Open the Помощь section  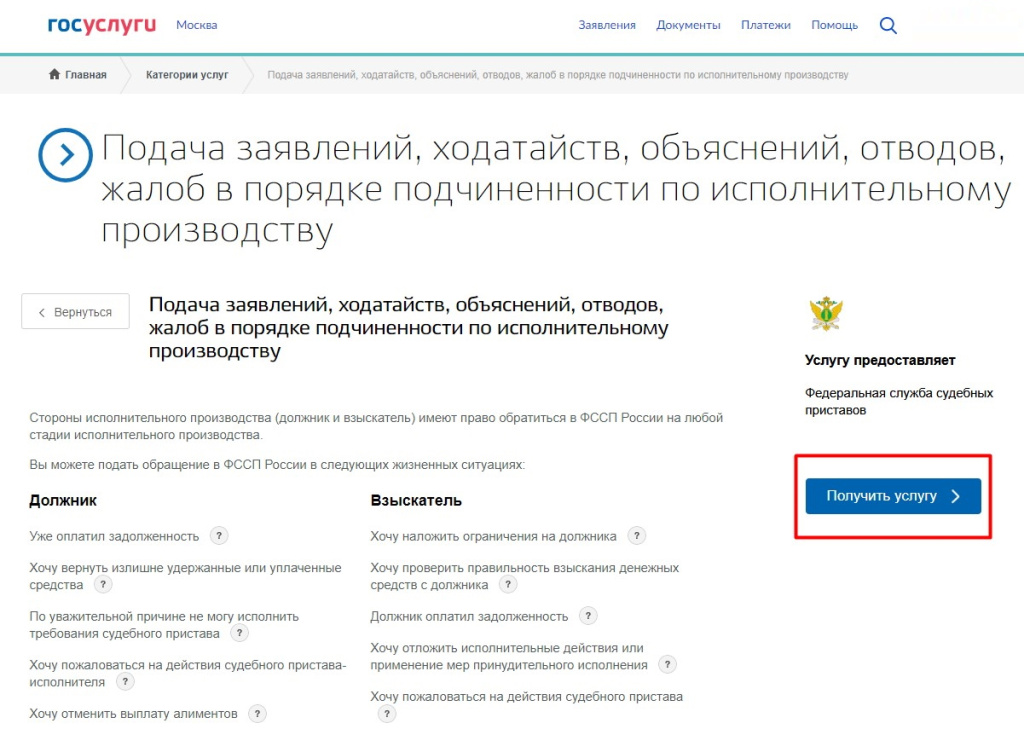pyautogui.click(x=834, y=25)
